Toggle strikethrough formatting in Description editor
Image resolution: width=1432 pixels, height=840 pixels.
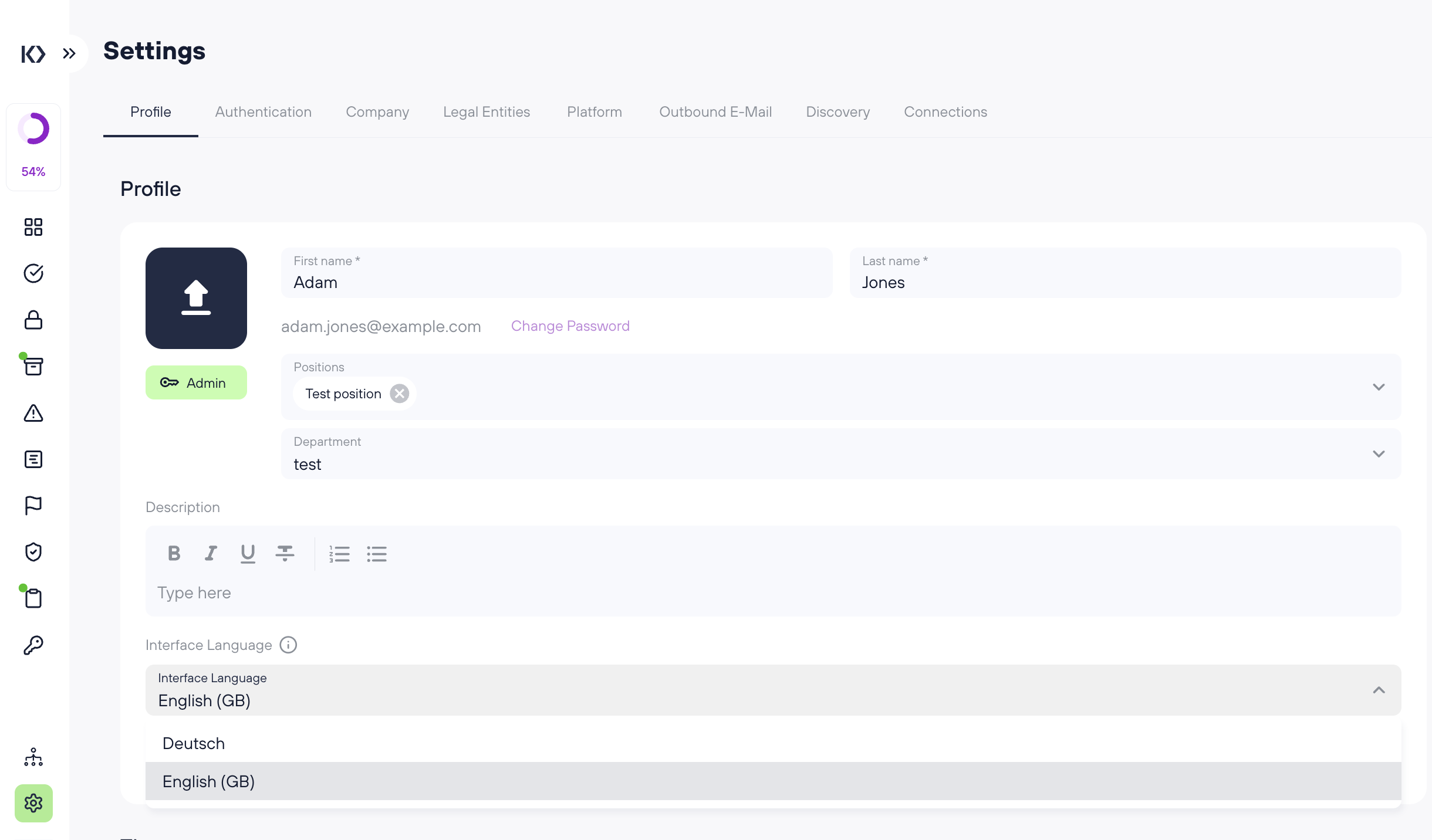[x=285, y=553]
